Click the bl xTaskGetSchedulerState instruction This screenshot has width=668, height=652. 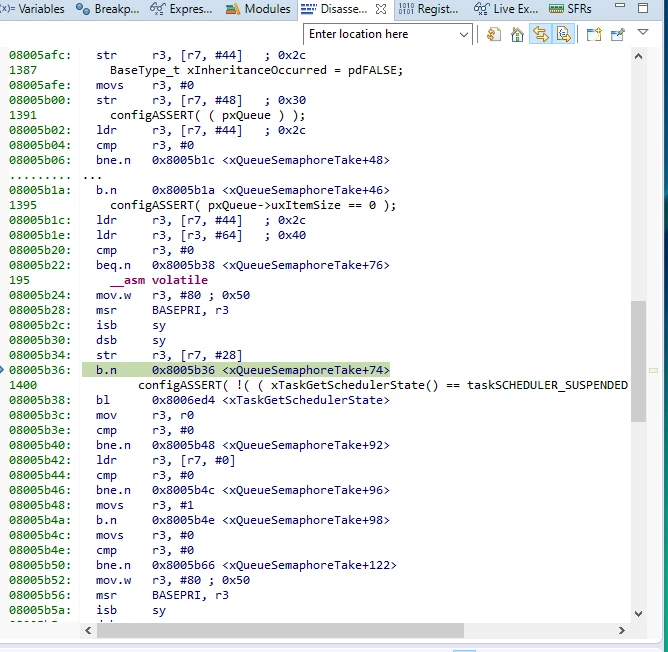[242, 400]
